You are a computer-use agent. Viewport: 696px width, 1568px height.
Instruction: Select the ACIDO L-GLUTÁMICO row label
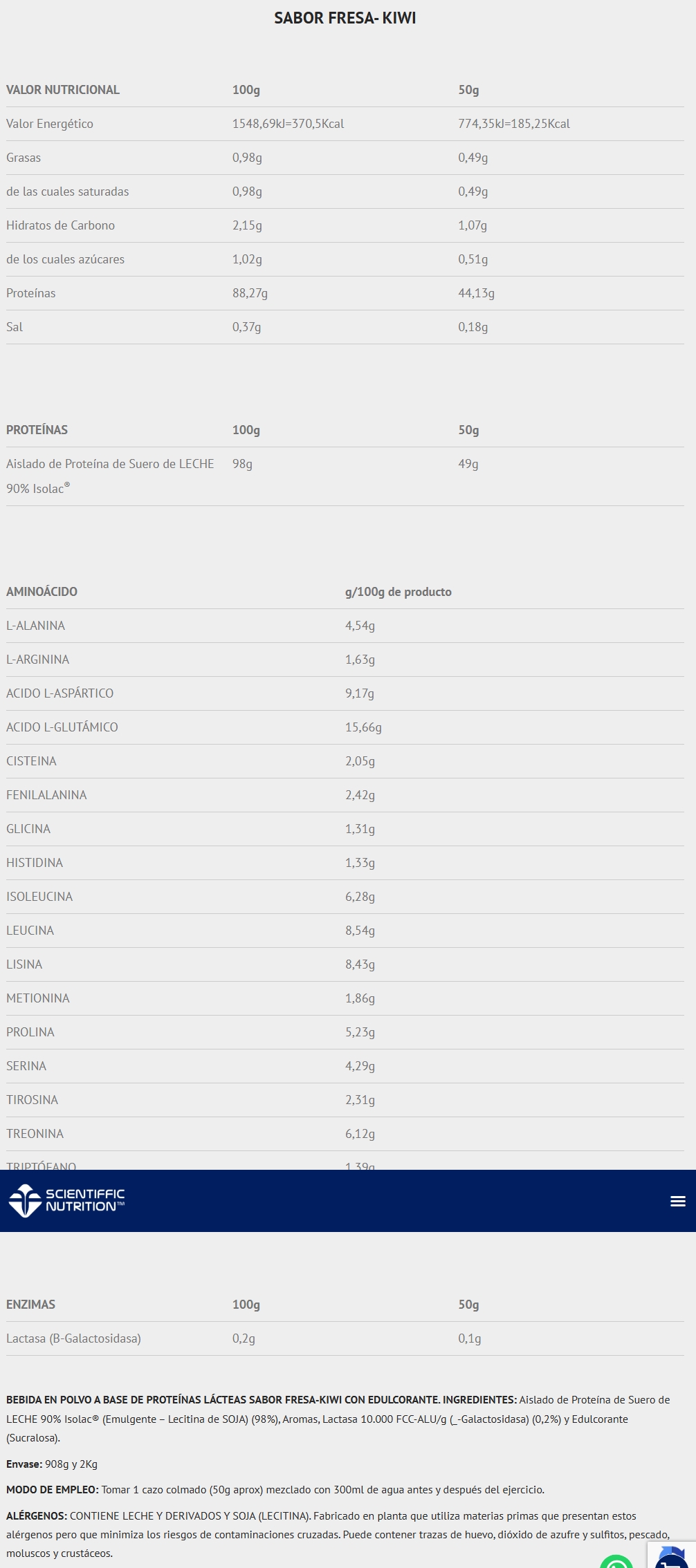[x=62, y=727]
